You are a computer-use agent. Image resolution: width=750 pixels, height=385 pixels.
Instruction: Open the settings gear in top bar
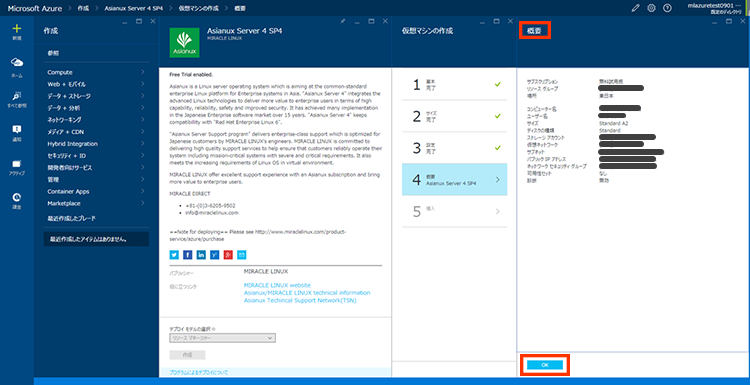click(x=651, y=8)
